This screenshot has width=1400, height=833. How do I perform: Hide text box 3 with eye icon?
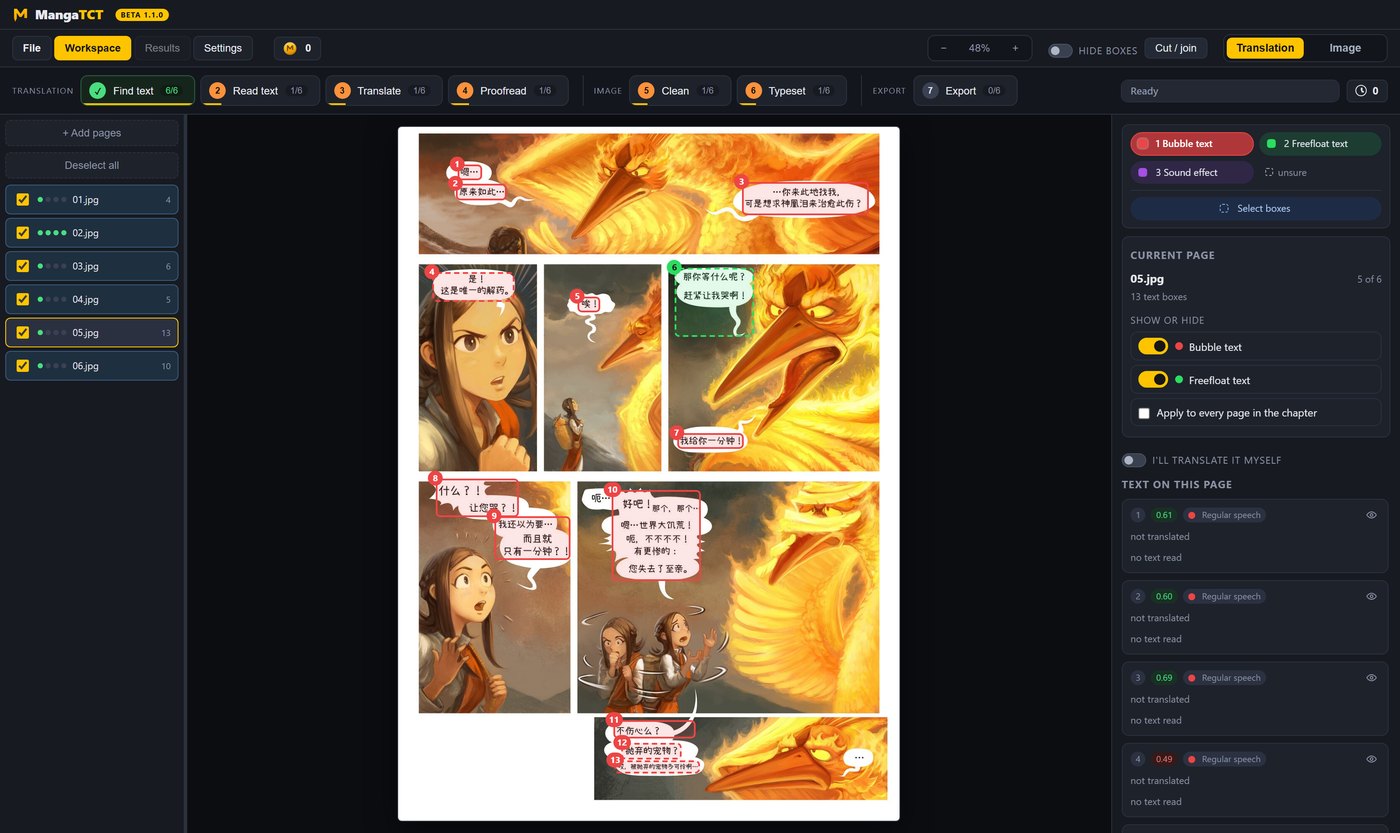pos(1372,678)
